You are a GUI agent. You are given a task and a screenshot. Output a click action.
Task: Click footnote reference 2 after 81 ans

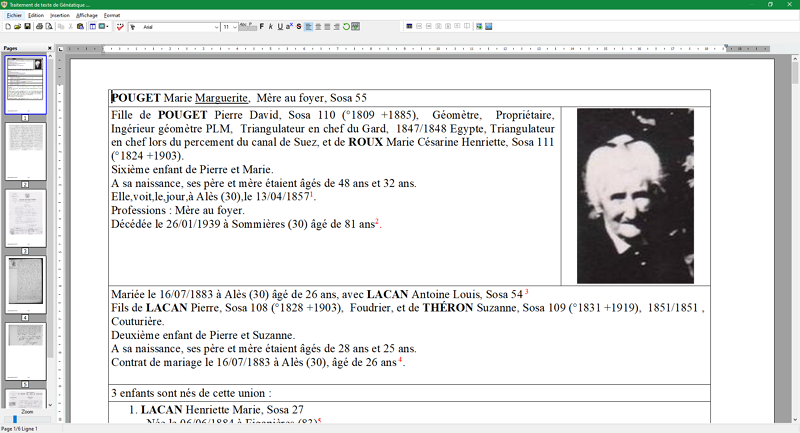377,221
